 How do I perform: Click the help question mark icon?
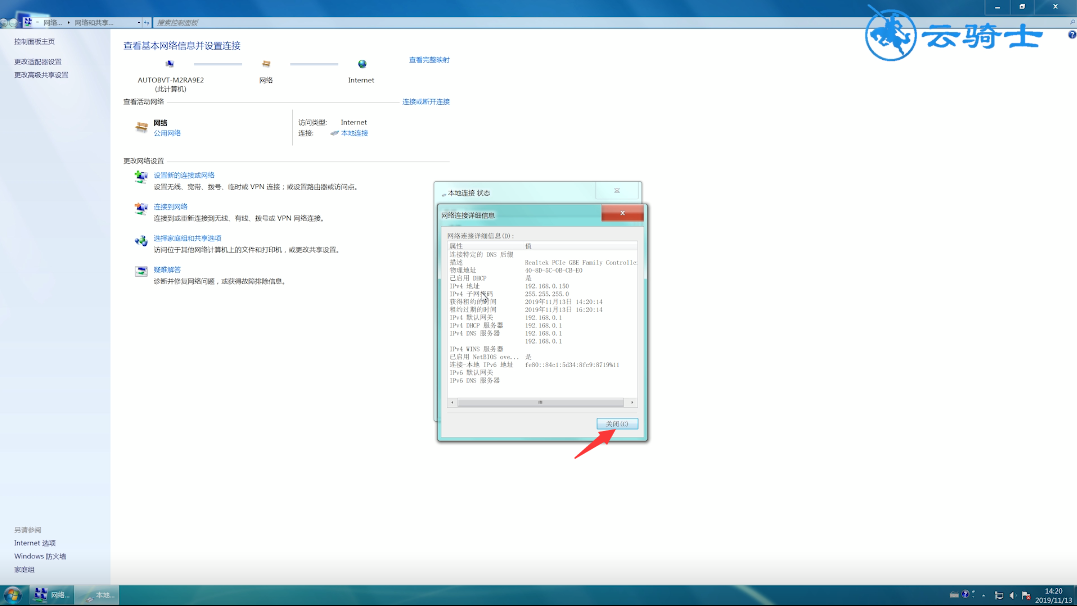click(1072, 35)
